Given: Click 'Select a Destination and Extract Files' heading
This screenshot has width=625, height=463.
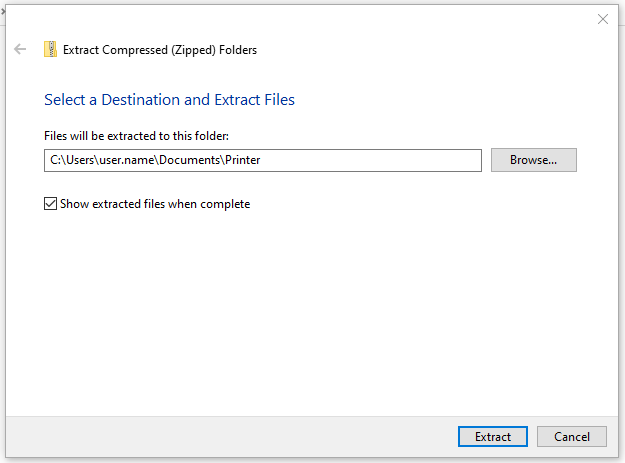Looking at the screenshot, I should 169,100.
